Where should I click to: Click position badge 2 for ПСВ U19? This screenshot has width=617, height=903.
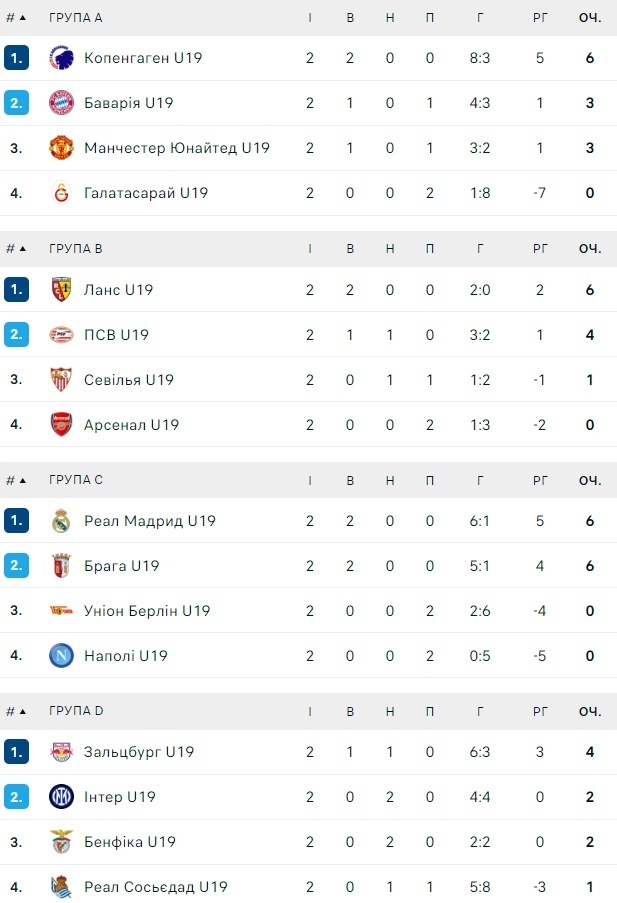pos(16,335)
